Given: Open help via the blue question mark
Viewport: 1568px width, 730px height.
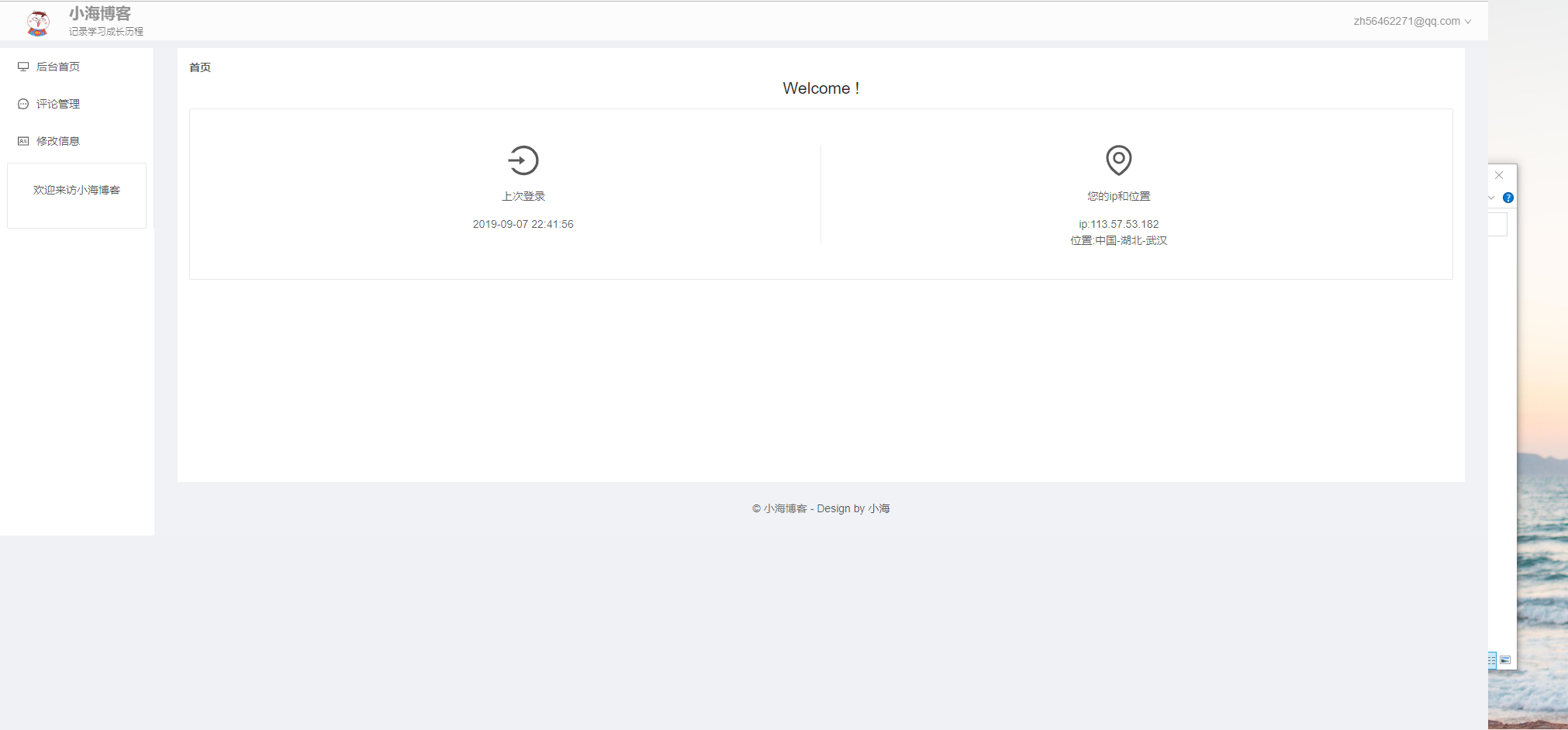Looking at the screenshot, I should click(x=1508, y=198).
